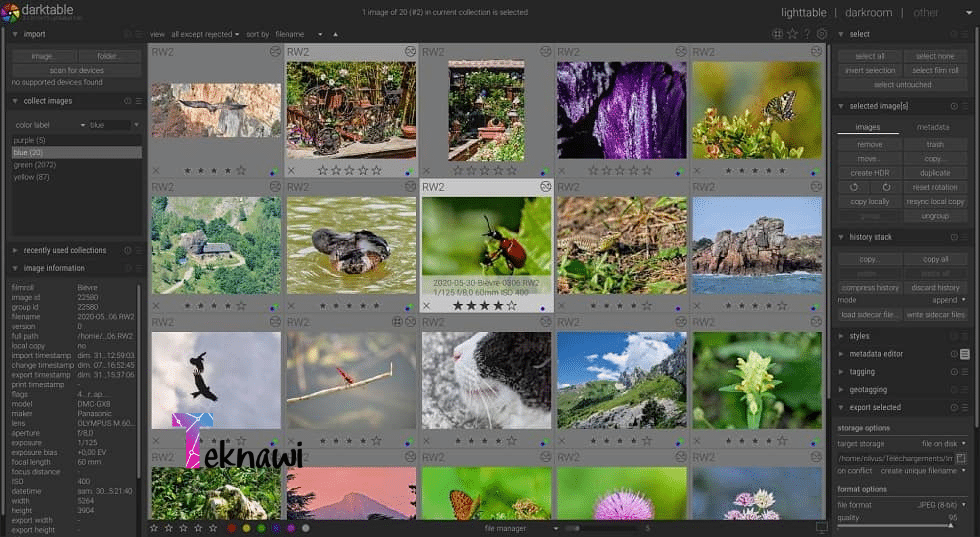Open the sort by filename dropdown
This screenshot has height=537, width=980.
299,34
